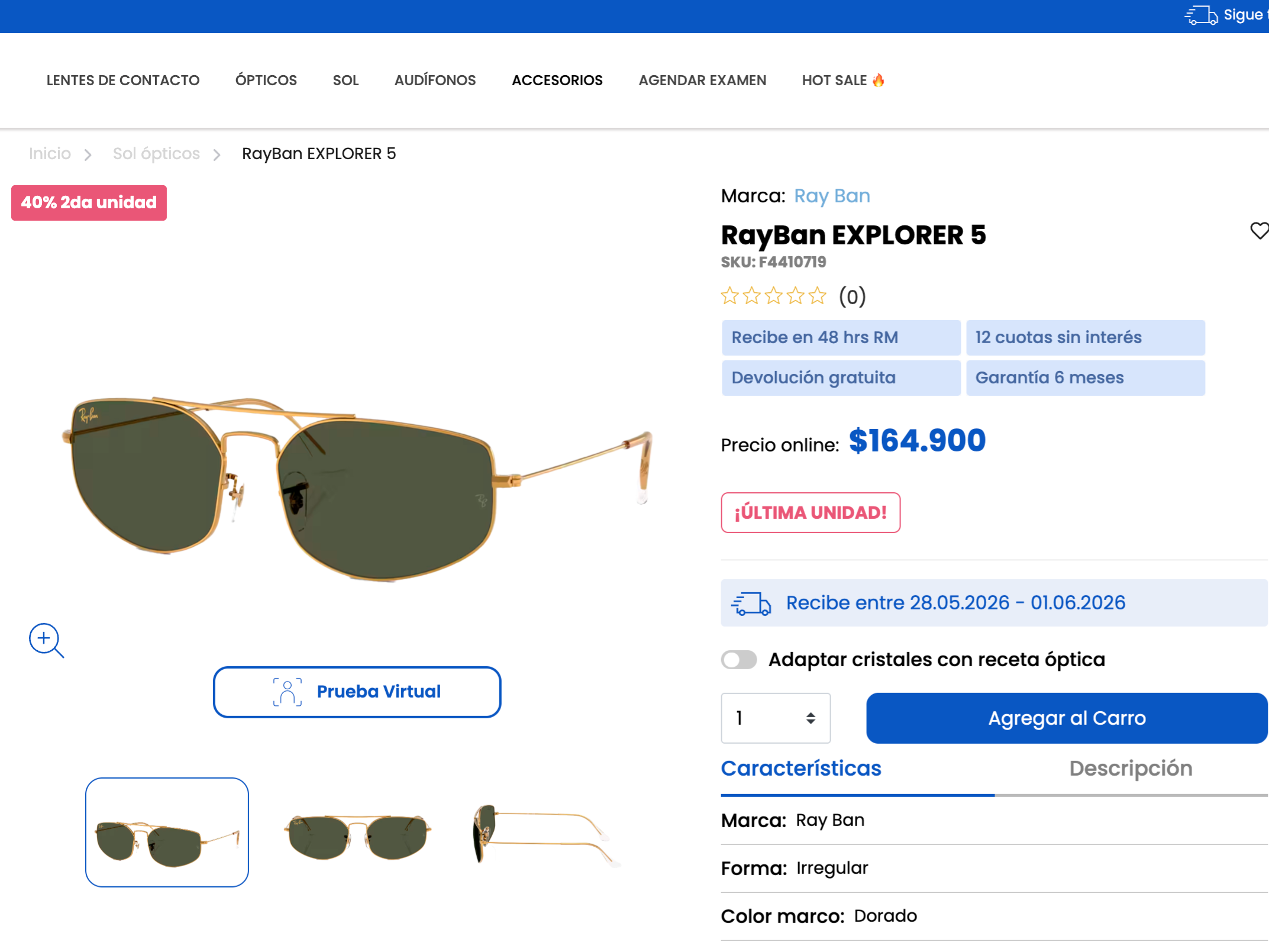Click the face scan icon in Prueba Virtual
This screenshot has width=1269, height=952.
[x=288, y=692]
